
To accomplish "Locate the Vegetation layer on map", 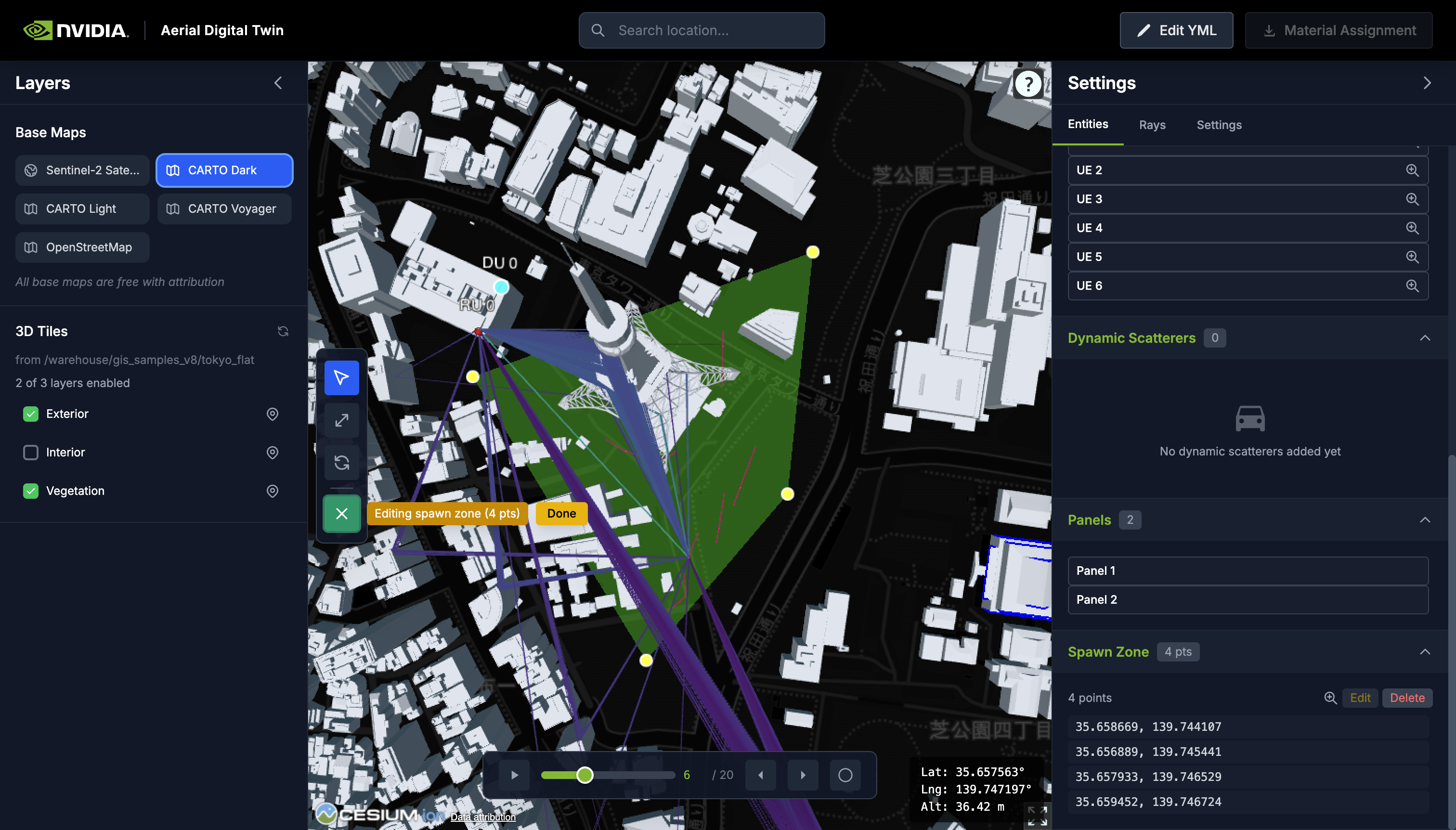I will click(x=273, y=491).
